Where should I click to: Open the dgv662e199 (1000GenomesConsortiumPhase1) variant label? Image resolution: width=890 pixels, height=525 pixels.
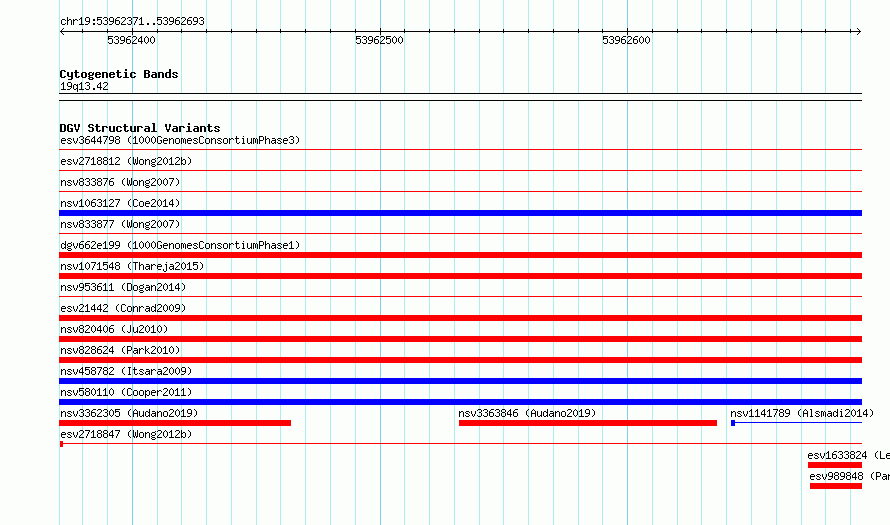(180, 245)
